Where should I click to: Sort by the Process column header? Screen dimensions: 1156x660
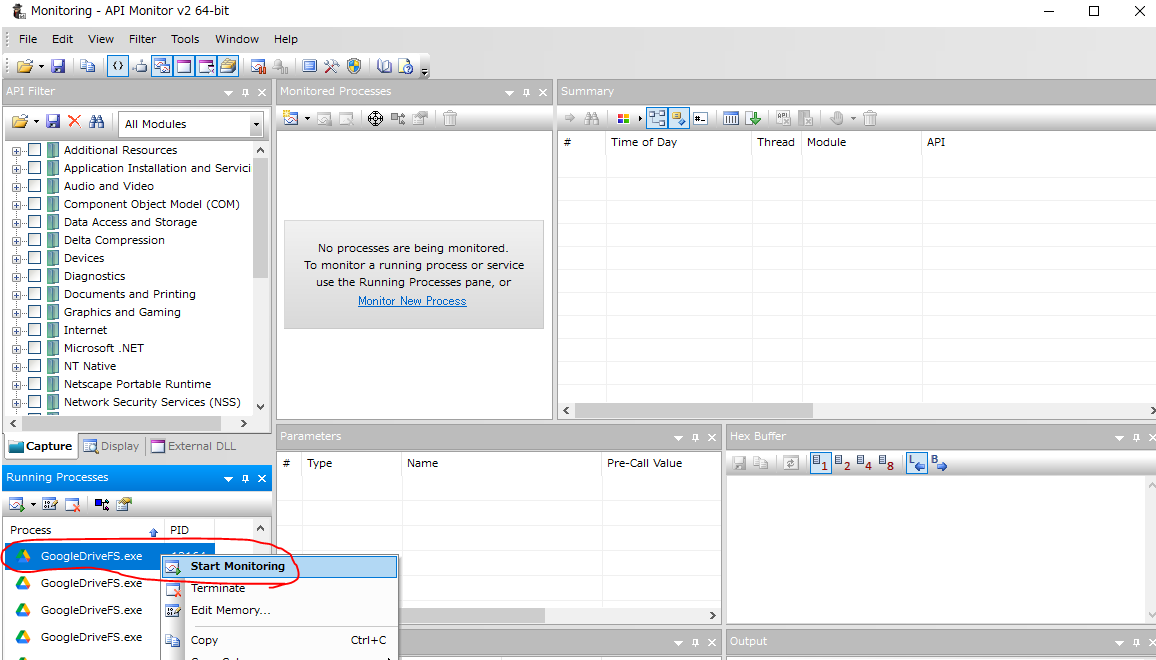pyautogui.click(x=84, y=530)
